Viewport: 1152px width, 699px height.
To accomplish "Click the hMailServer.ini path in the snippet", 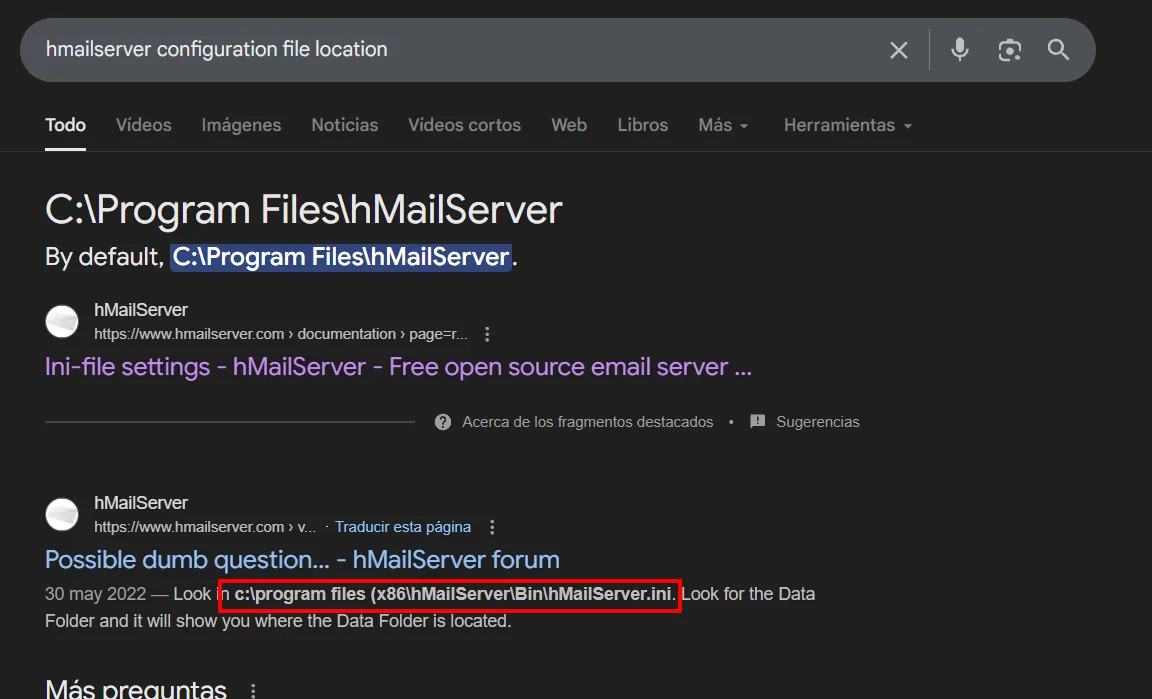I will coord(453,594).
